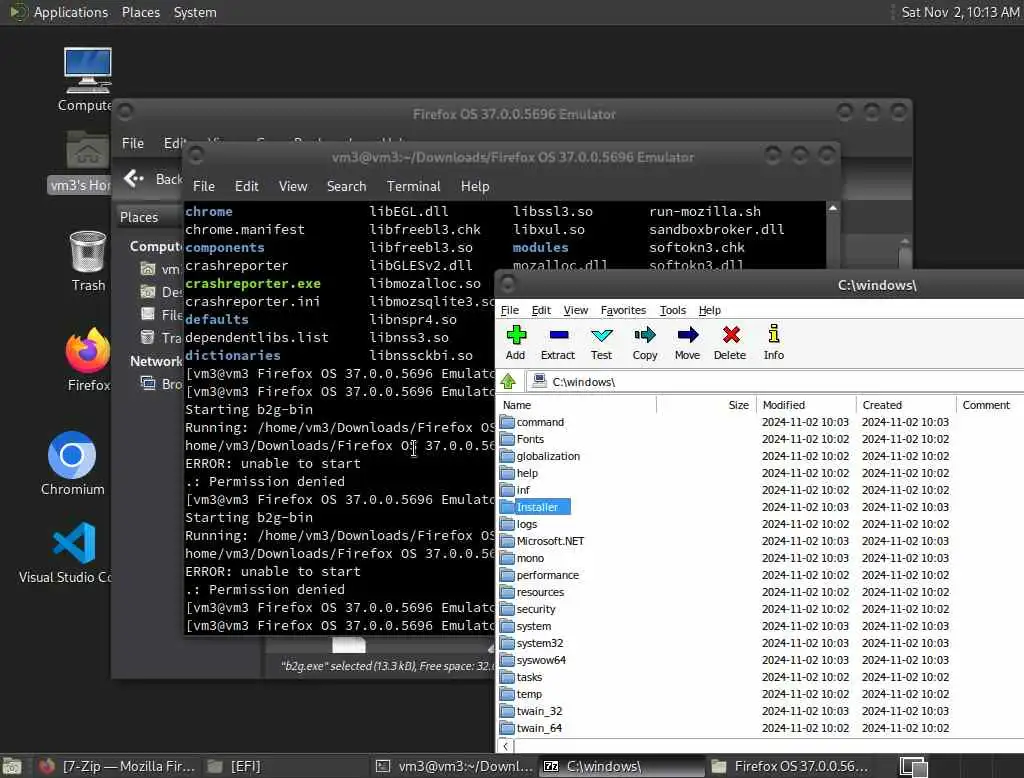Select the Trash desktop icon

coord(88,261)
